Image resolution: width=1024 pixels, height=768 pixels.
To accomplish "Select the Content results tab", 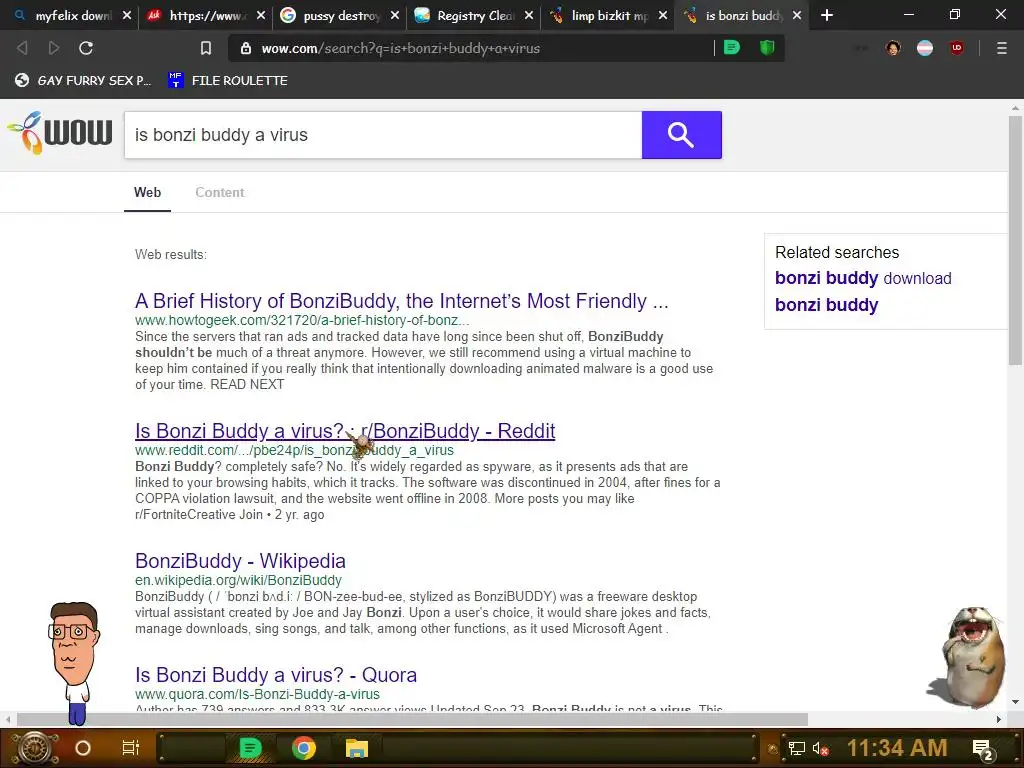I will [219, 193].
